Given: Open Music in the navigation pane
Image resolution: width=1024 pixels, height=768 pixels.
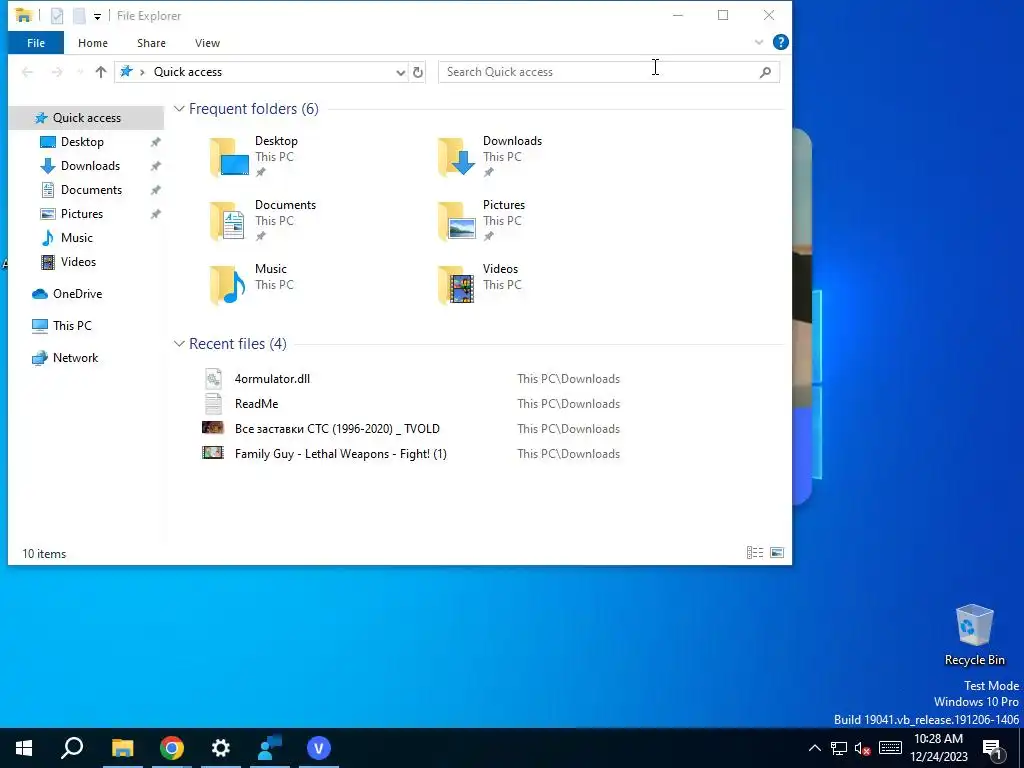Looking at the screenshot, I should coord(76,238).
